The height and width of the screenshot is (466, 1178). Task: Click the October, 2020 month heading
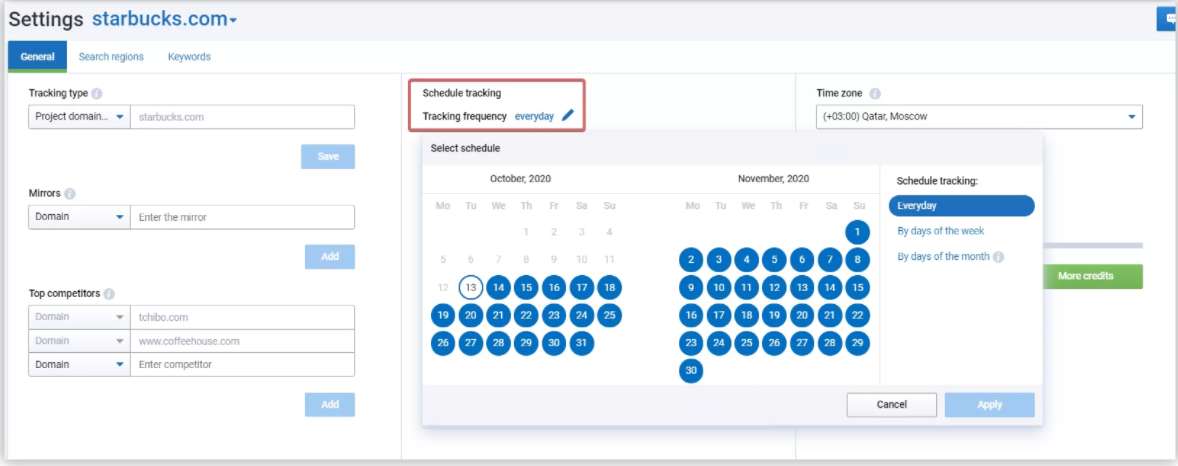tap(521, 179)
